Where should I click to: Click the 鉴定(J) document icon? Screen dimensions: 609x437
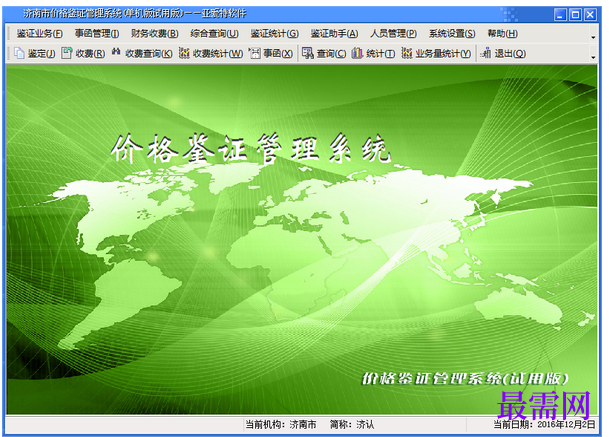pyautogui.click(x=19, y=53)
